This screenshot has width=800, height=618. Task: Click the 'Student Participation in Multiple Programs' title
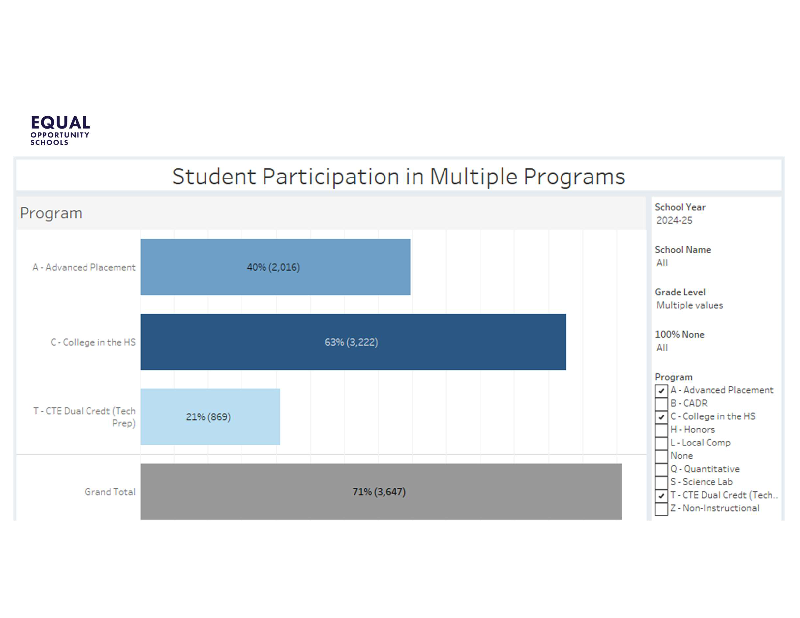(398, 177)
